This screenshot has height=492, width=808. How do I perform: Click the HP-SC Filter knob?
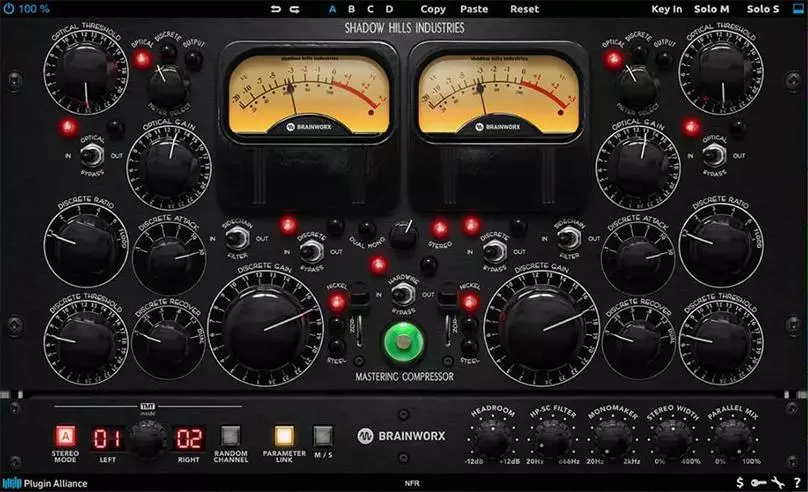pyautogui.click(x=552, y=438)
